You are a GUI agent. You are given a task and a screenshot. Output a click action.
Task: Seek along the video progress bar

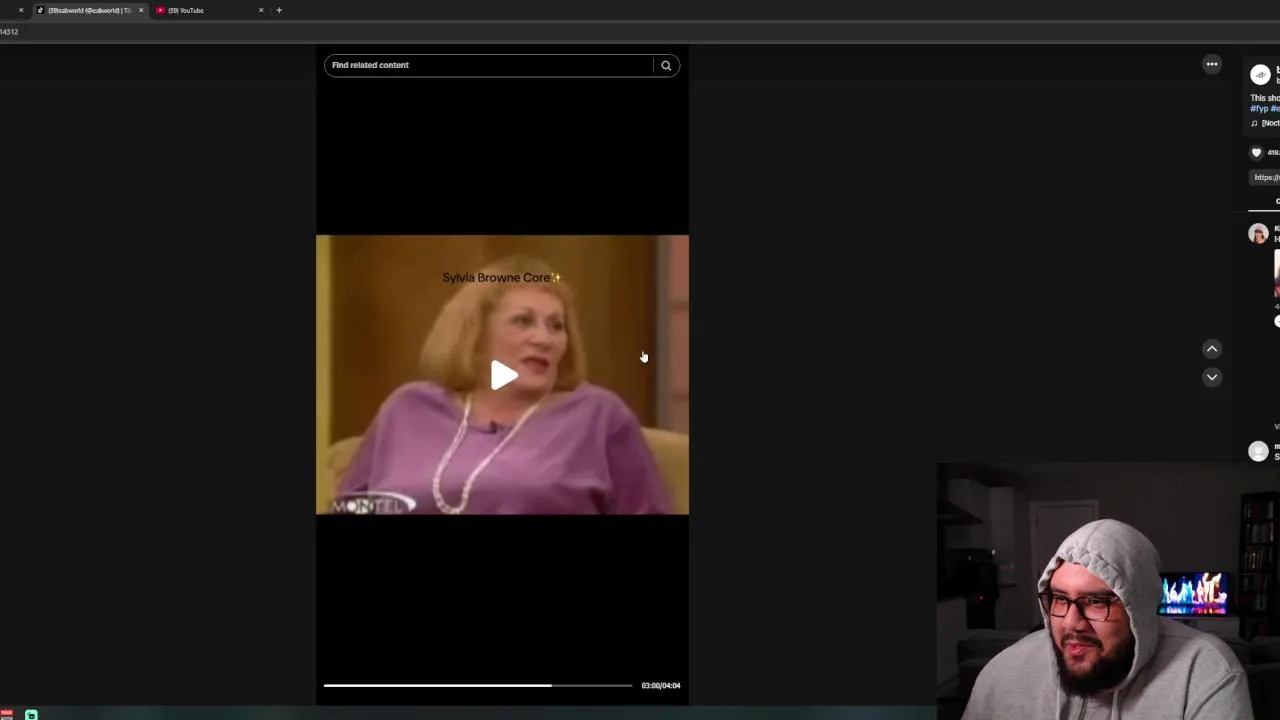tap(478, 685)
